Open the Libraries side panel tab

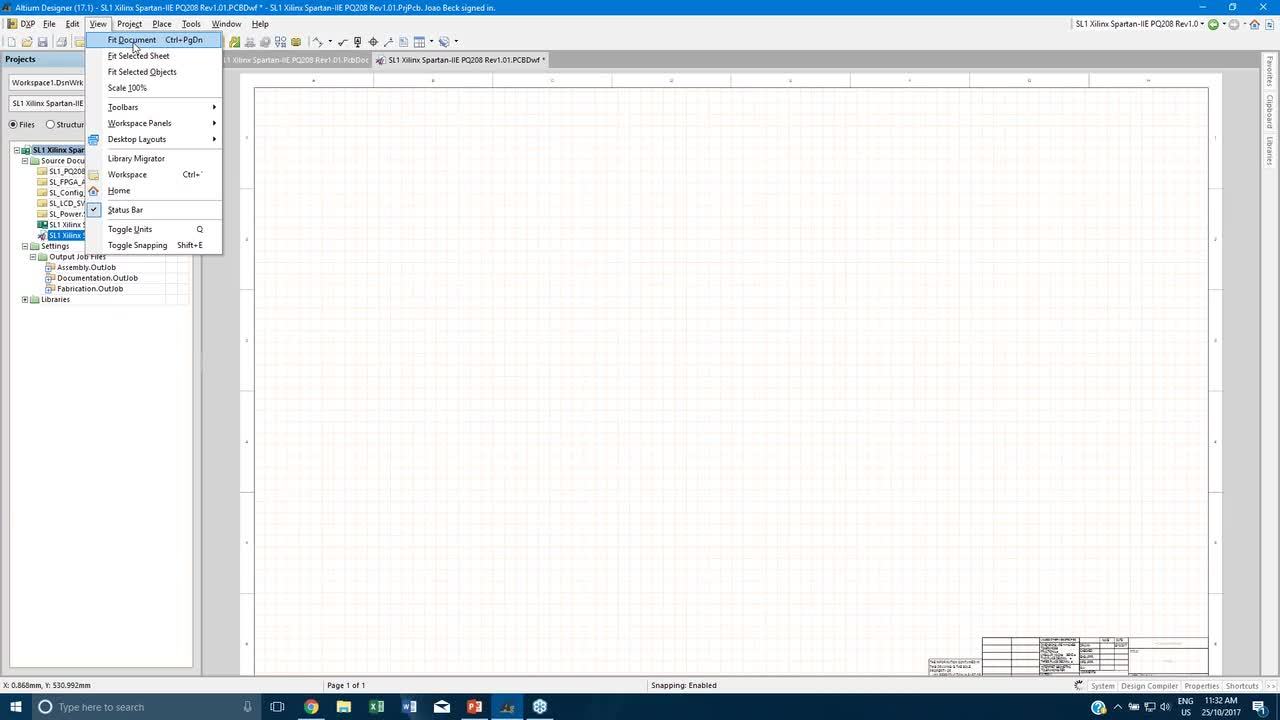[x=1270, y=151]
